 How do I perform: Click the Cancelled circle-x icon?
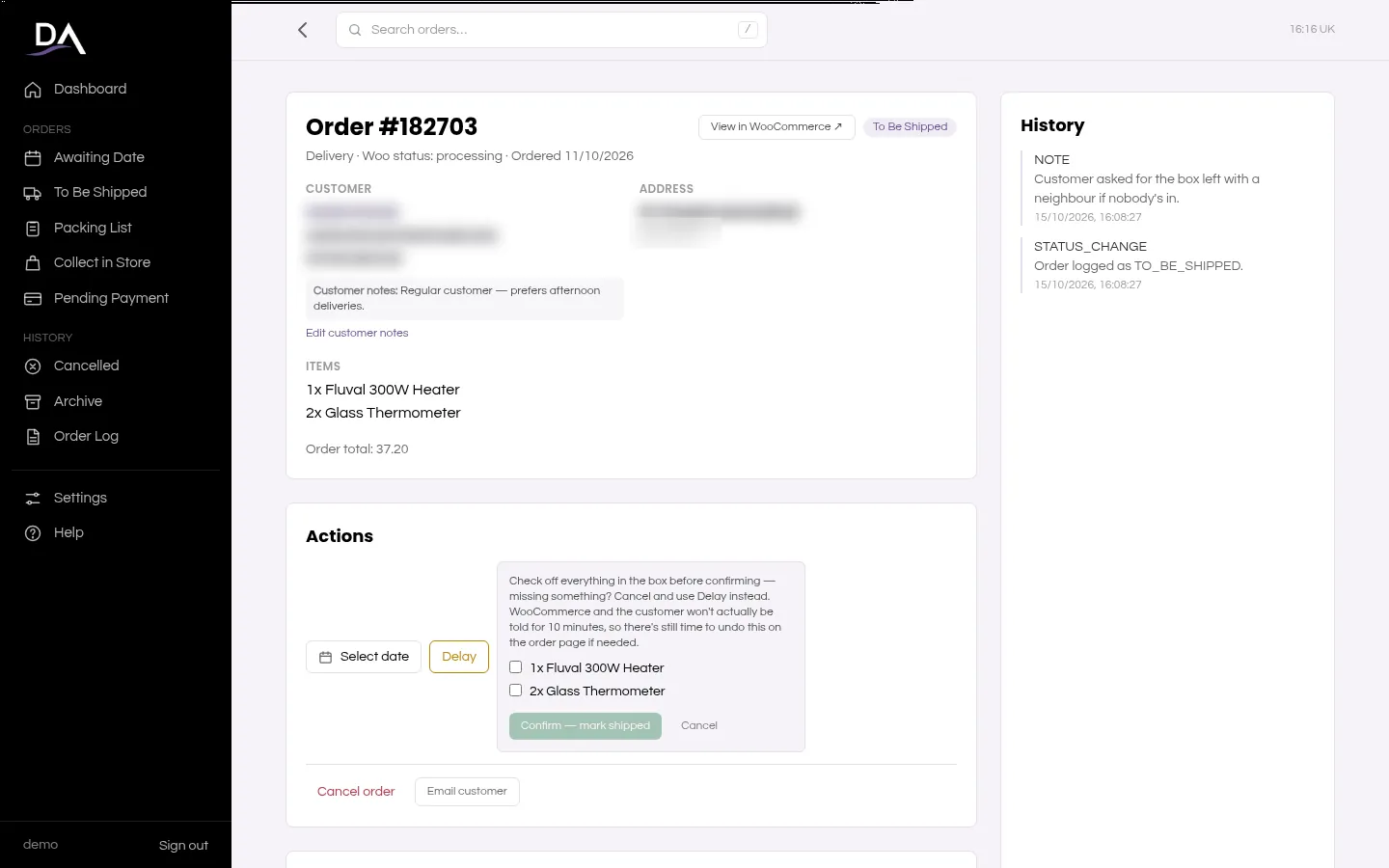click(33, 366)
